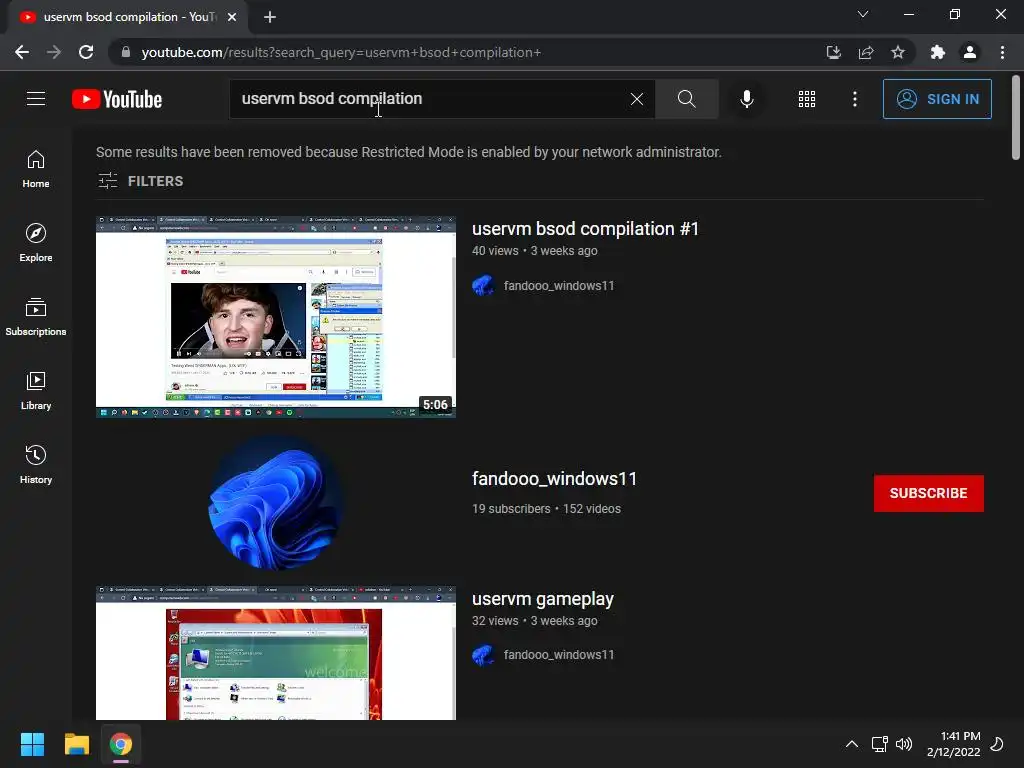Open the YouTube apps grid
This screenshot has height=768, width=1024.
point(807,99)
